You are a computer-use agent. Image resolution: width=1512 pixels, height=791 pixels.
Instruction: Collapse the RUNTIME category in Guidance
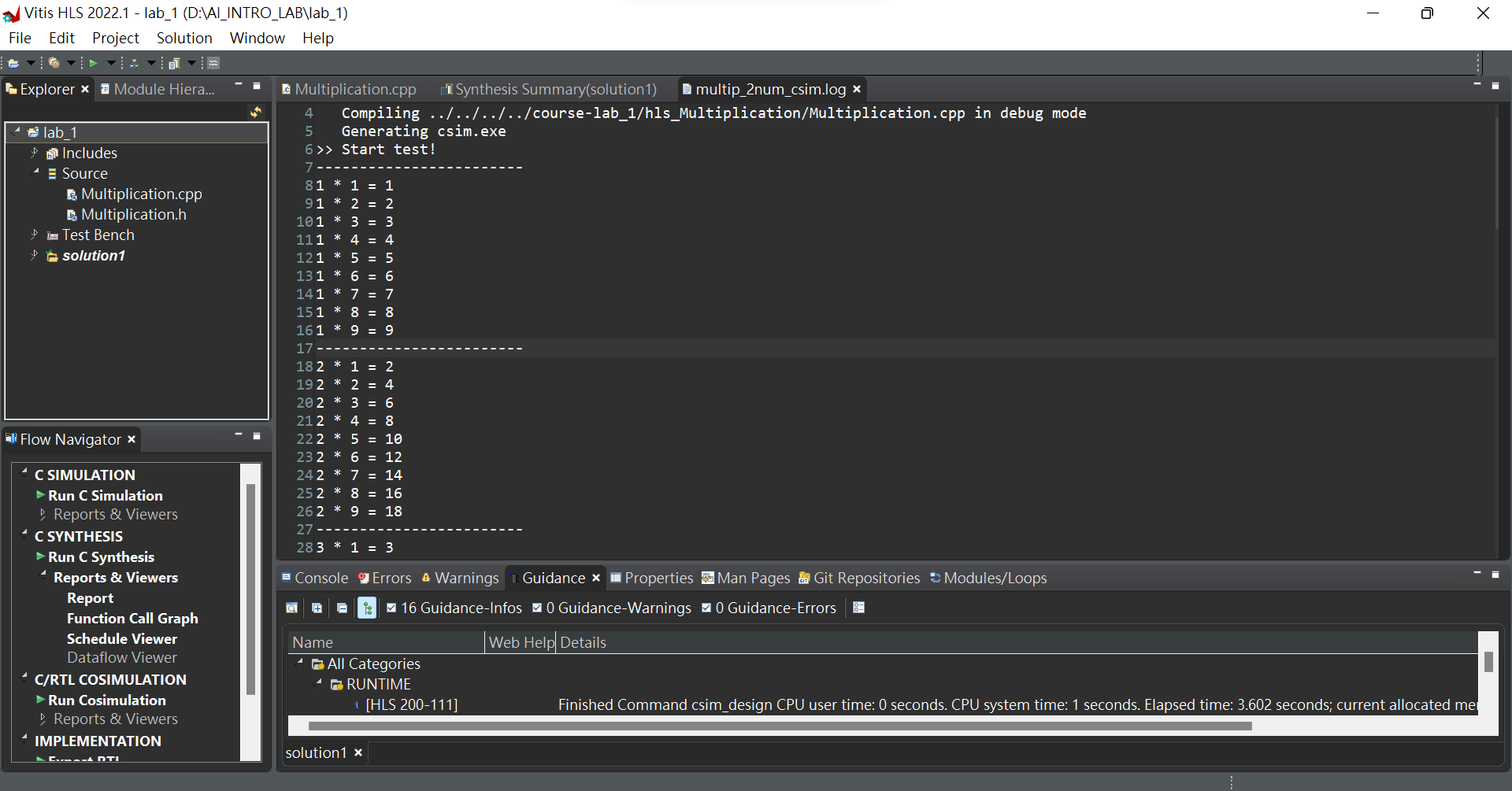pyautogui.click(x=318, y=684)
